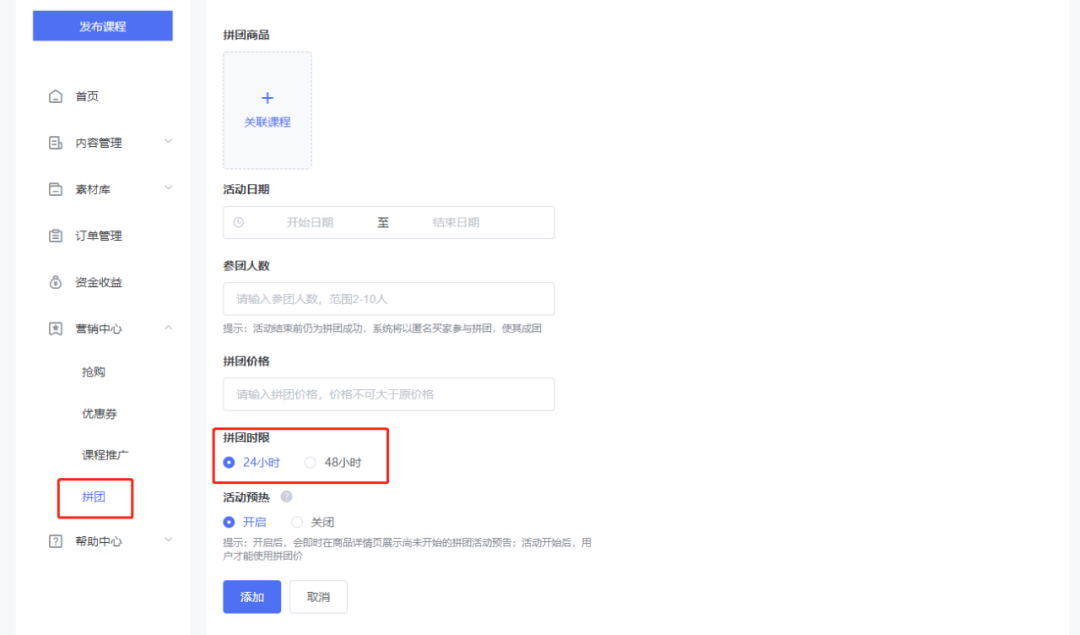This screenshot has width=1080, height=635.
Task: Click the 关联课程 link text
Action: (x=267, y=122)
